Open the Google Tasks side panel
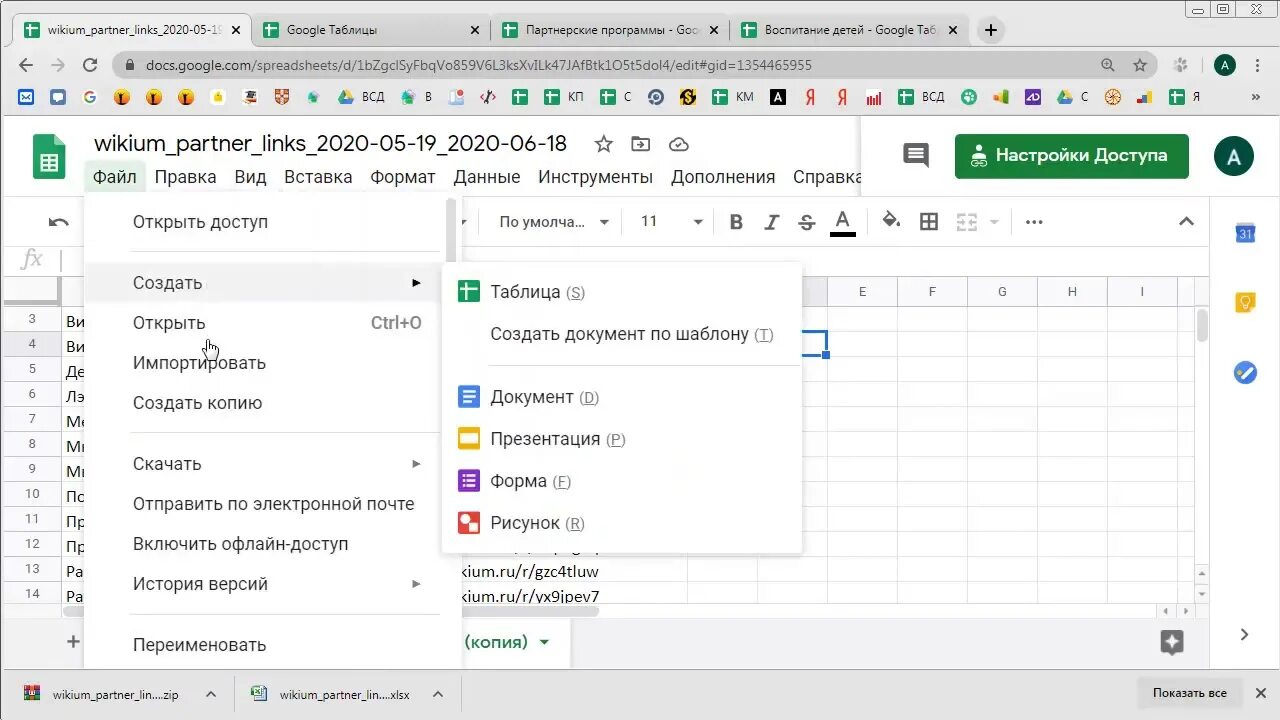 pos(1245,373)
